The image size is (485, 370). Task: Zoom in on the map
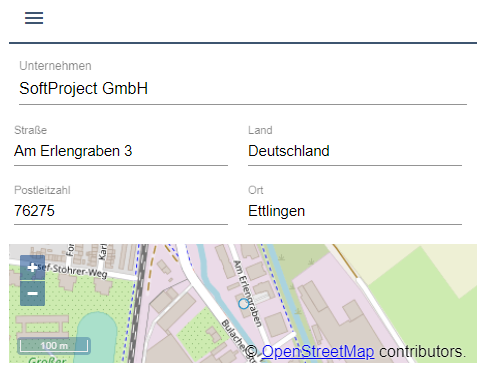[32, 268]
